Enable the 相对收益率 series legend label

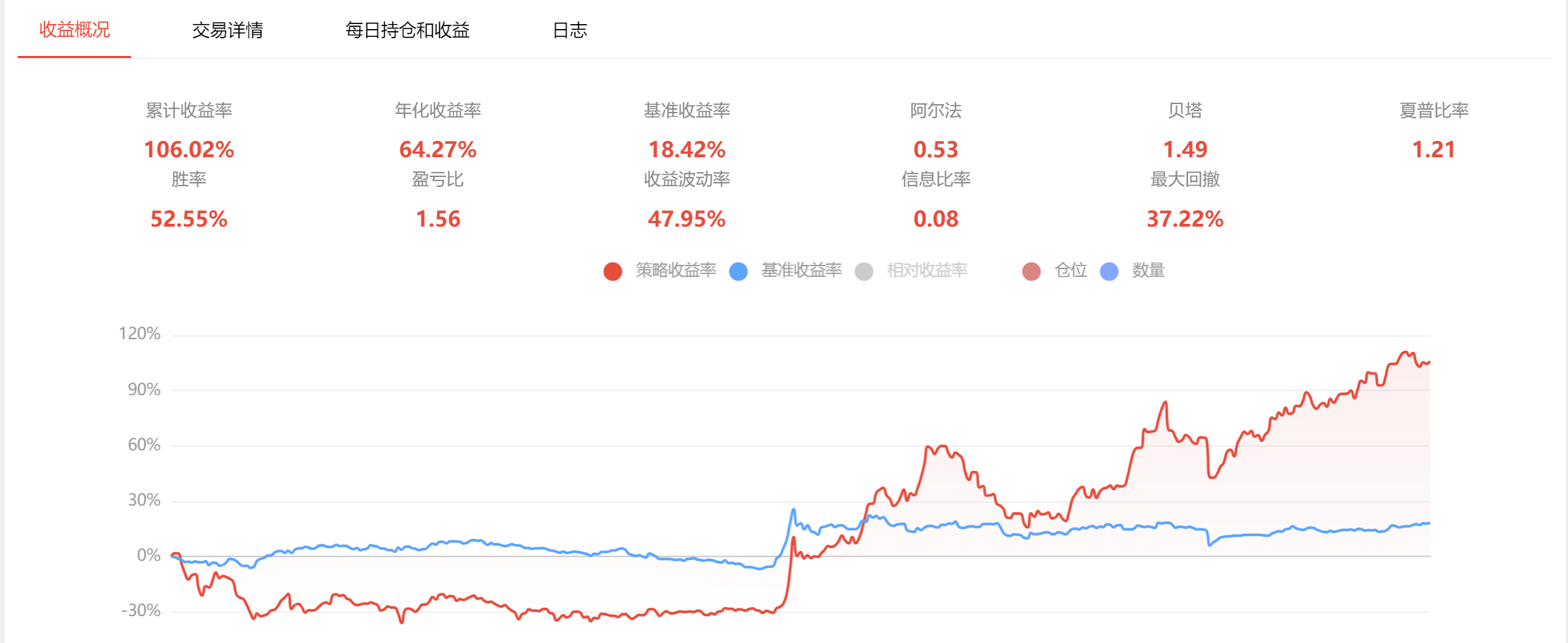[927, 271]
